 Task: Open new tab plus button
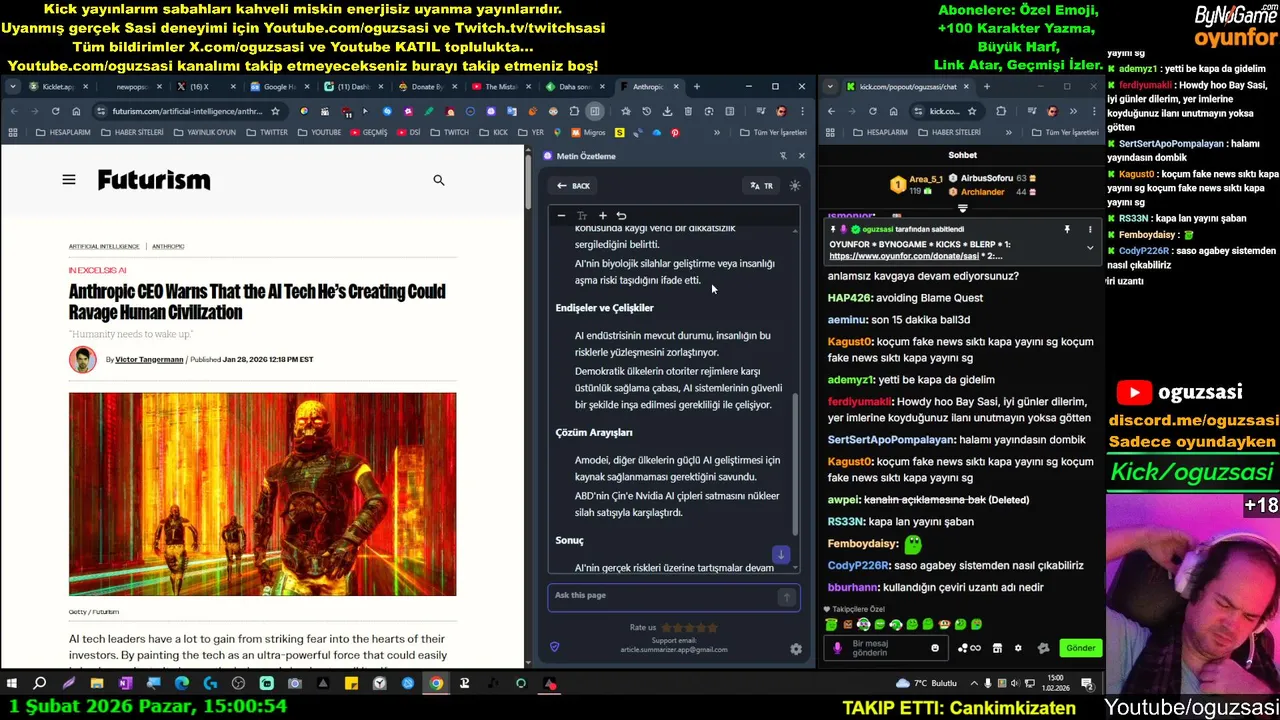pos(697,87)
